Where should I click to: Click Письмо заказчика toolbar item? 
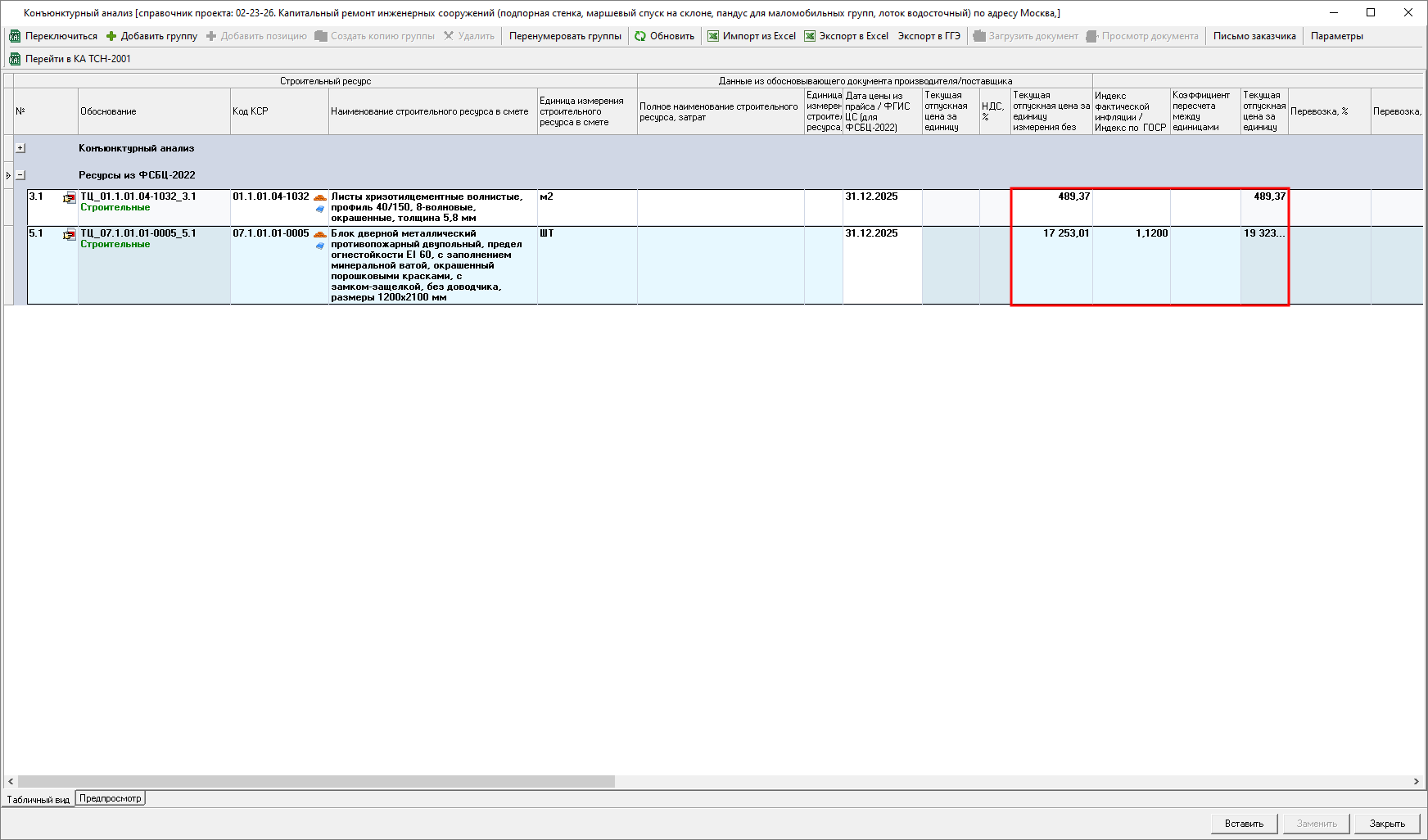1254,36
